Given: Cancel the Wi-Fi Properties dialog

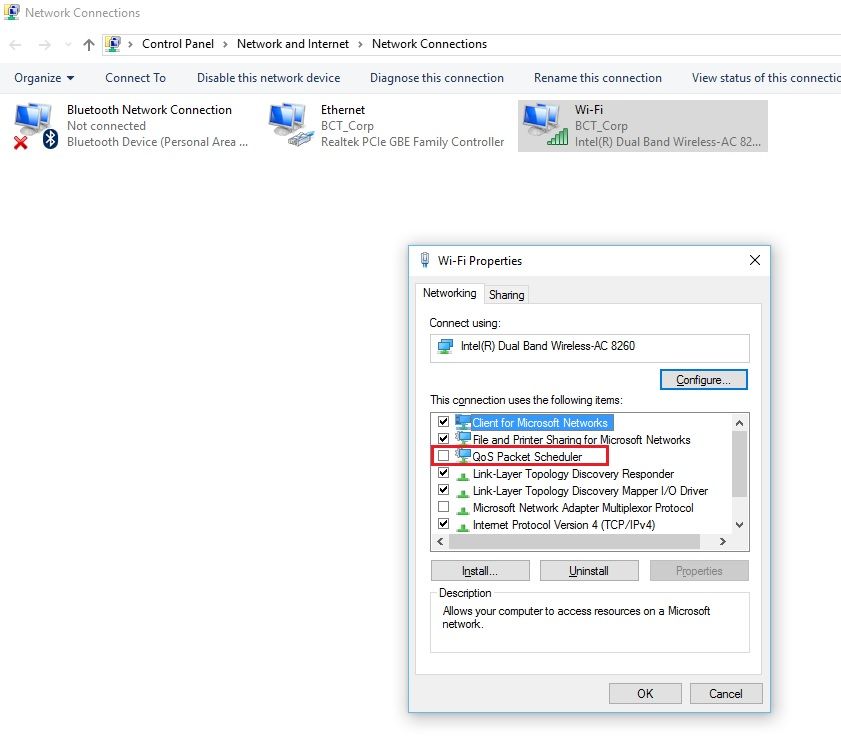Looking at the screenshot, I should (726, 694).
